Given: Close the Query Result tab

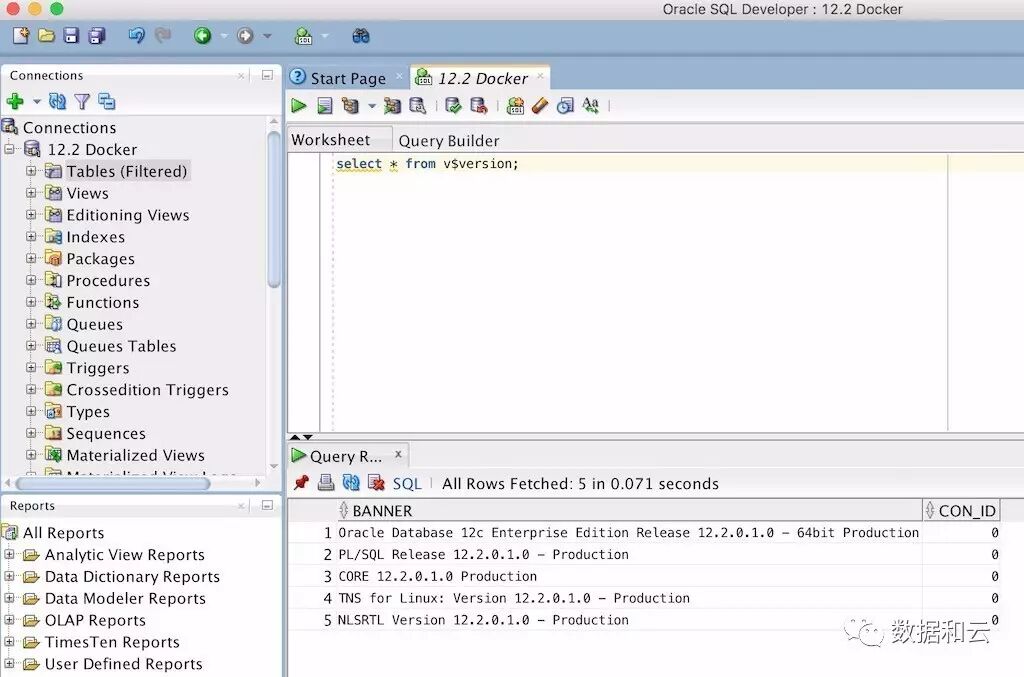Looking at the screenshot, I should [x=398, y=453].
